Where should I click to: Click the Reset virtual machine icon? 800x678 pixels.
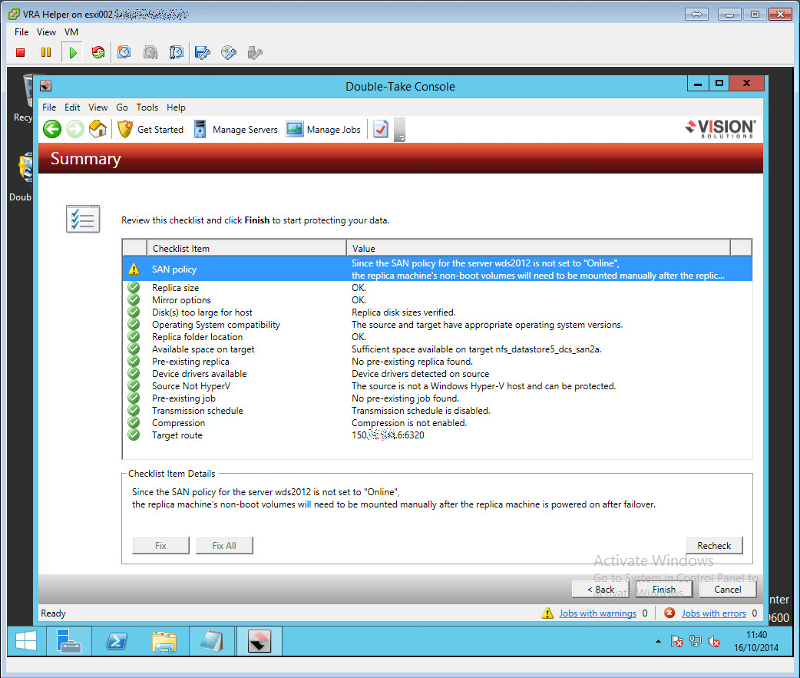(x=98, y=53)
